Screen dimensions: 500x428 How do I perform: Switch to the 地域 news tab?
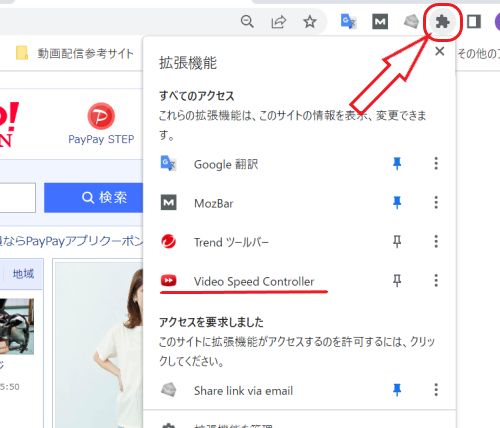click(x=23, y=274)
